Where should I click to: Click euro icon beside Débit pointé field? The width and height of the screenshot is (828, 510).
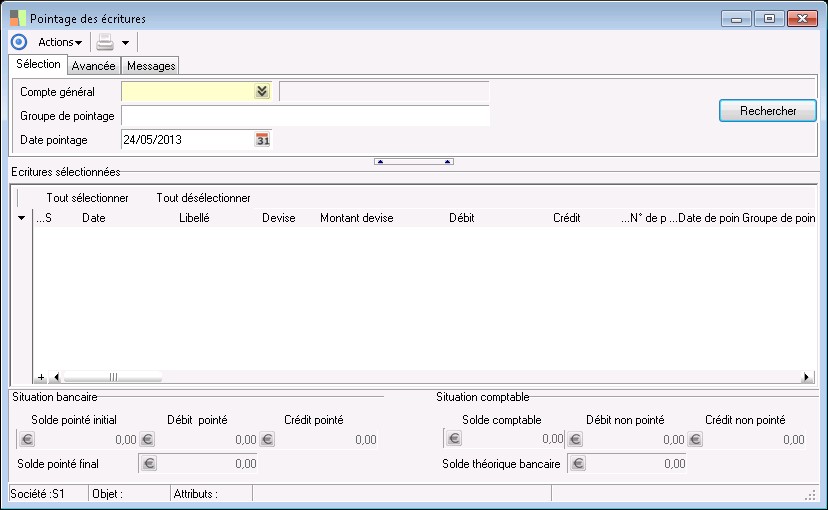coord(147,439)
